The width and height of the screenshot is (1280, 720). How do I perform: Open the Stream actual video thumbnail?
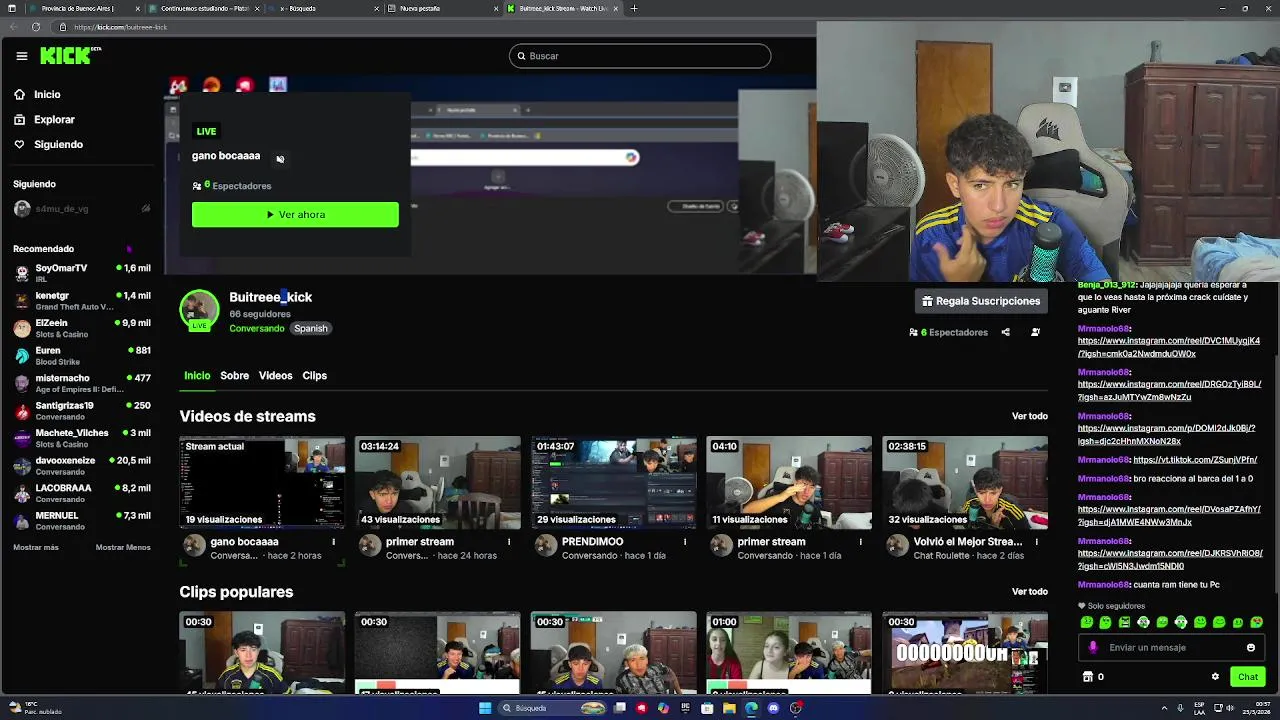(262, 482)
